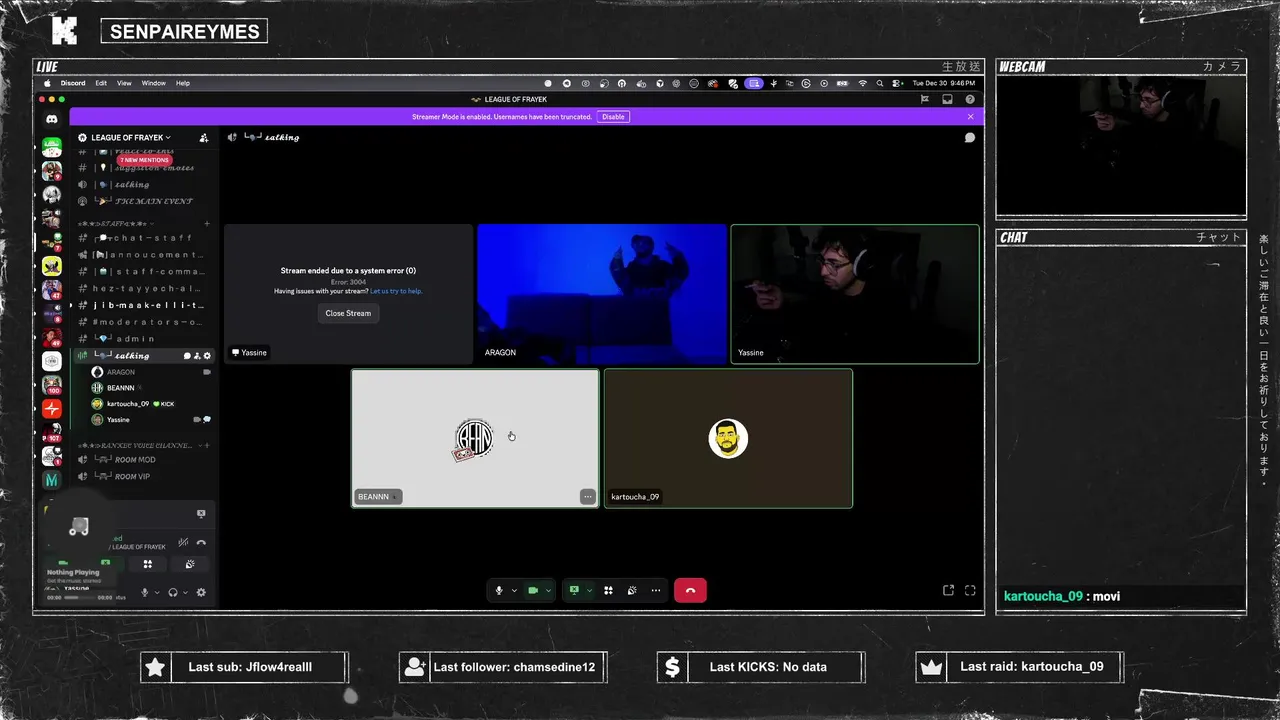Follow the 'Let us try to help' link
1280x720 pixels.
pos(396,291)
